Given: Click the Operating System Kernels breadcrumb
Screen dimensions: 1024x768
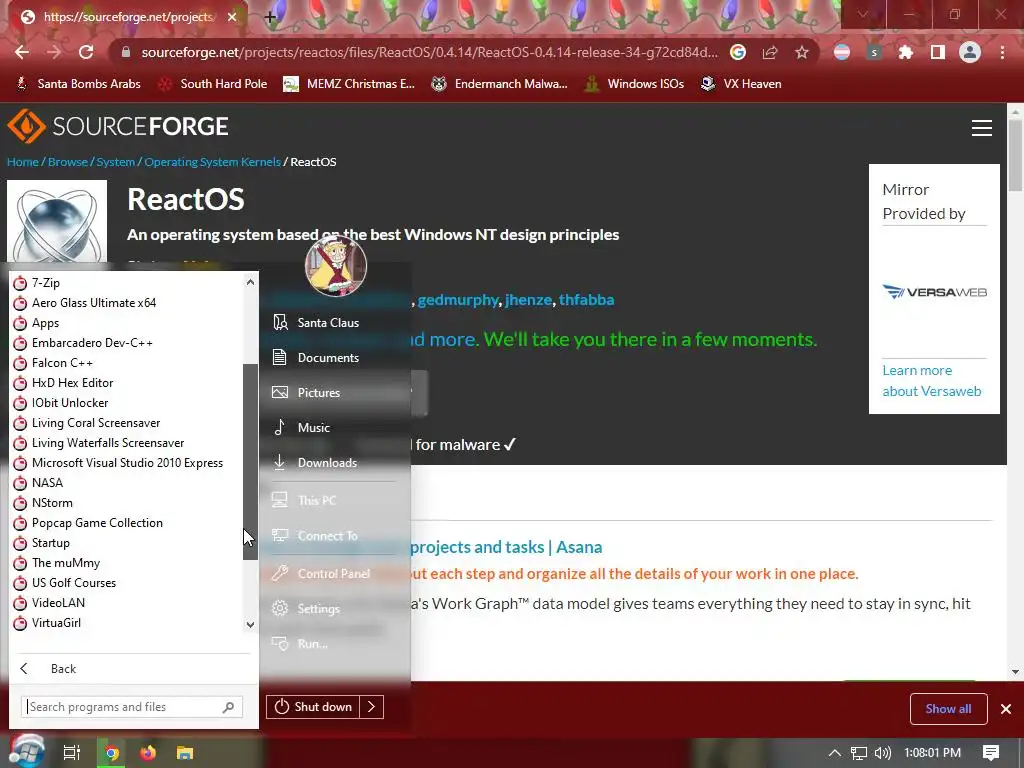Looking at the screenshot, I should 212,162.
